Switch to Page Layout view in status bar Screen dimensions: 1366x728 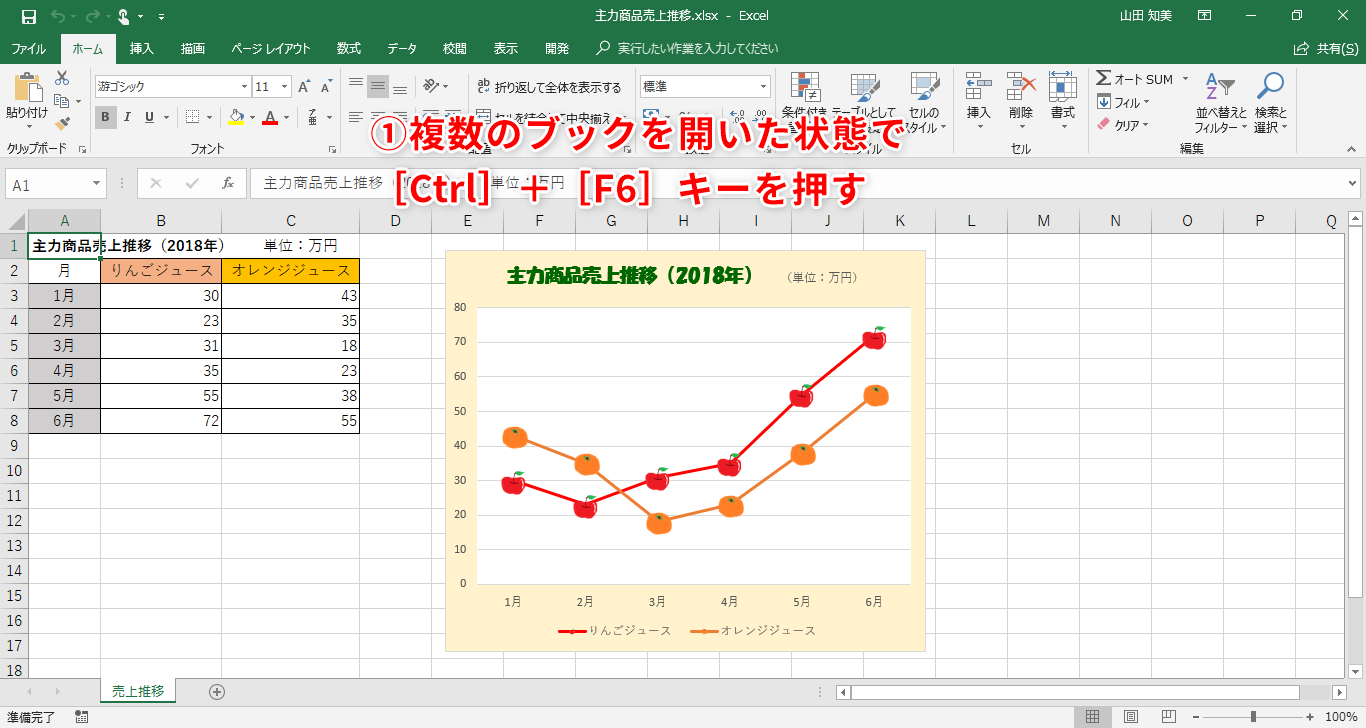coord(1131,716)
